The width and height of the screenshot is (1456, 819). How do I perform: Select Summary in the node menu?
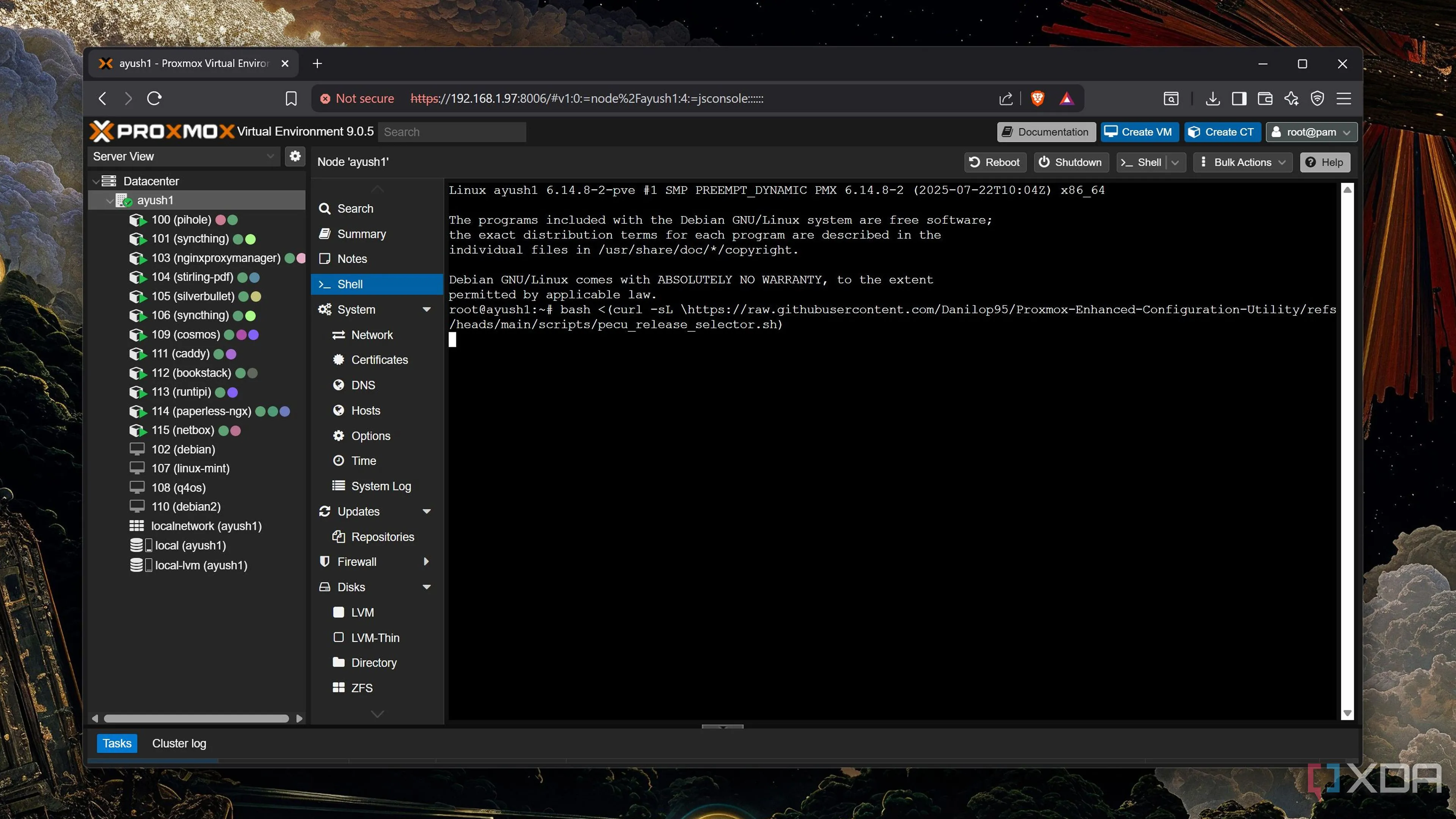click(361, 234)
